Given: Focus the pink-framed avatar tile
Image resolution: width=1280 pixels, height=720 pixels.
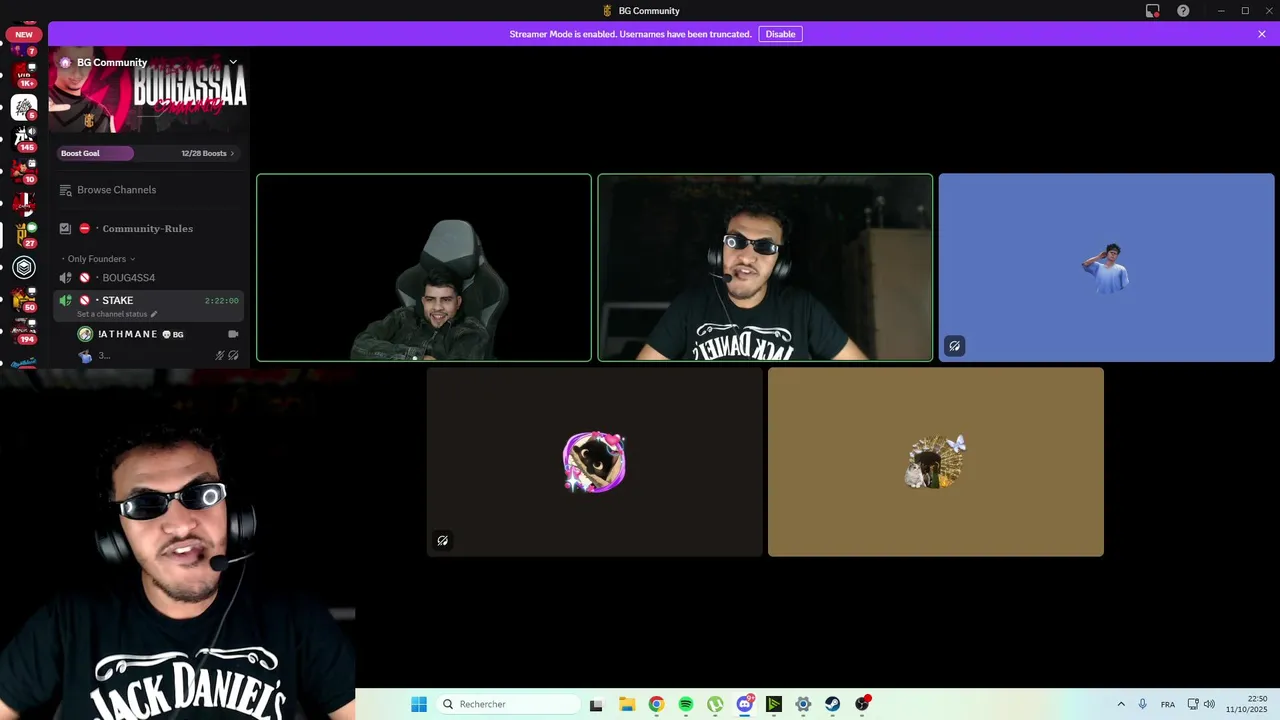Looking at the screenshot, I should click(594, 462).
